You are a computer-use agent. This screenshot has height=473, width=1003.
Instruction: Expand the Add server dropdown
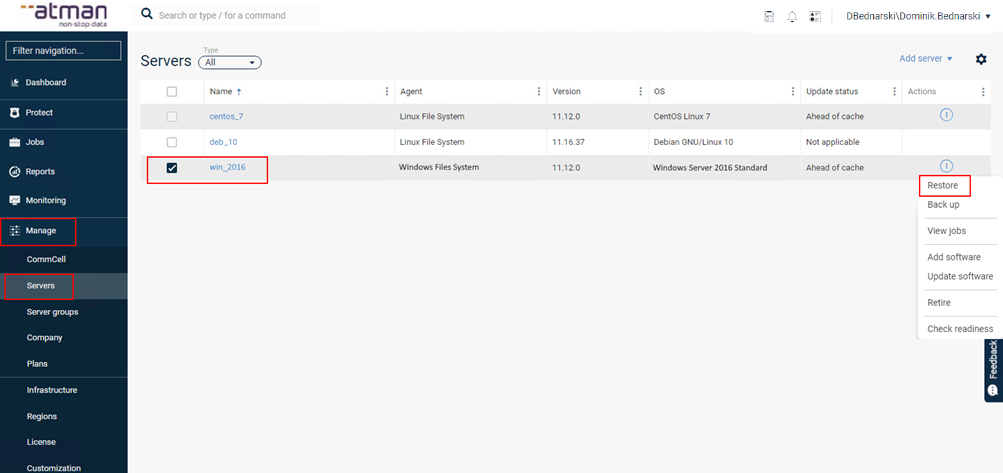(x=925, y=59)
